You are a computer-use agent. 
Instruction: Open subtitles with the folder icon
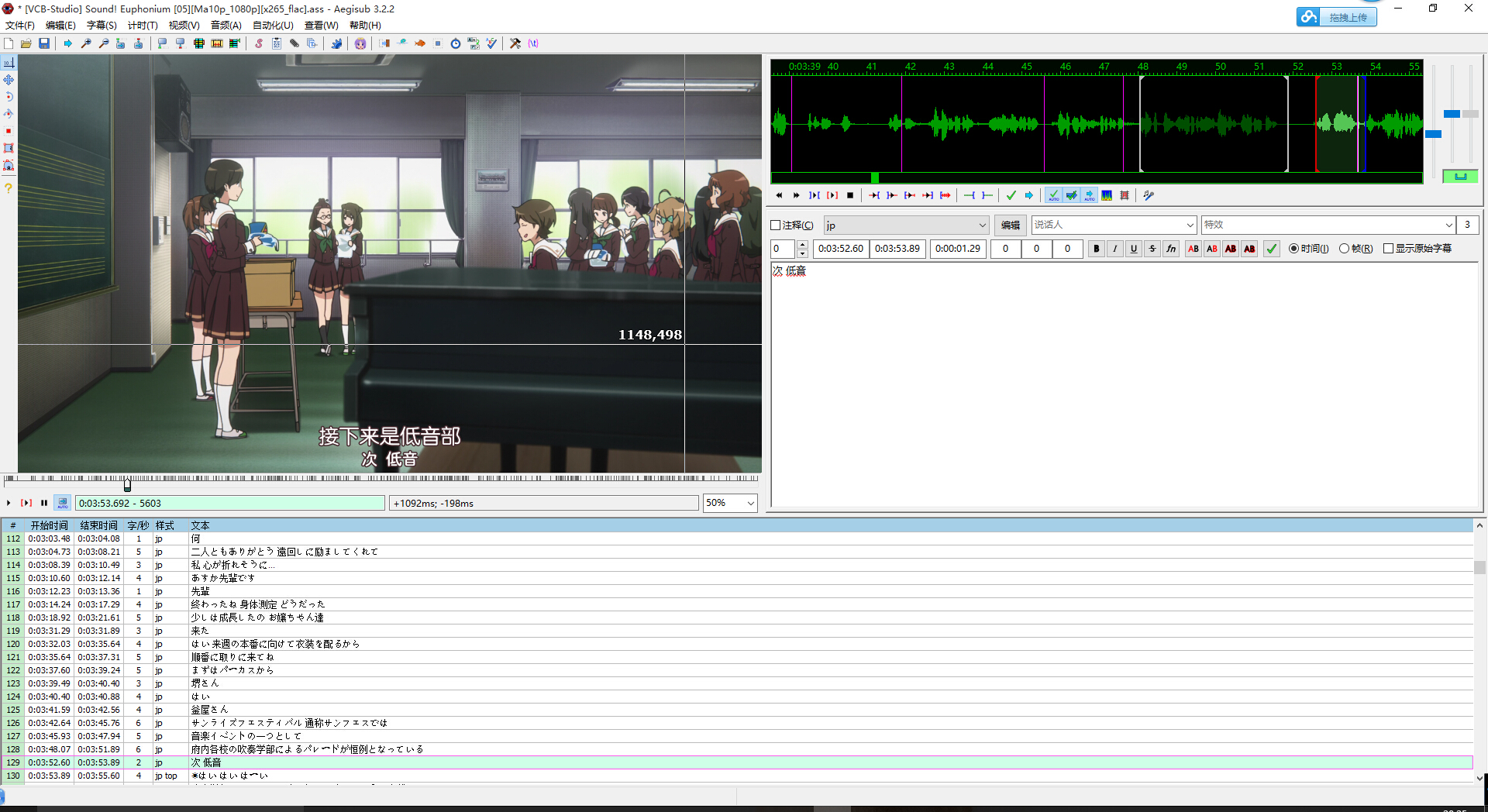(26, 43)
